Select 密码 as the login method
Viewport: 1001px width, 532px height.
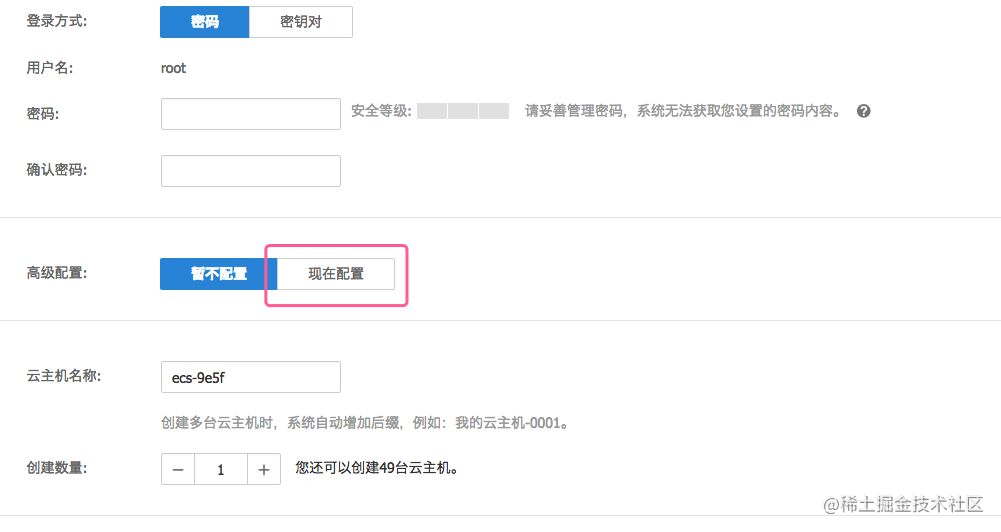[x=204, y=22]
